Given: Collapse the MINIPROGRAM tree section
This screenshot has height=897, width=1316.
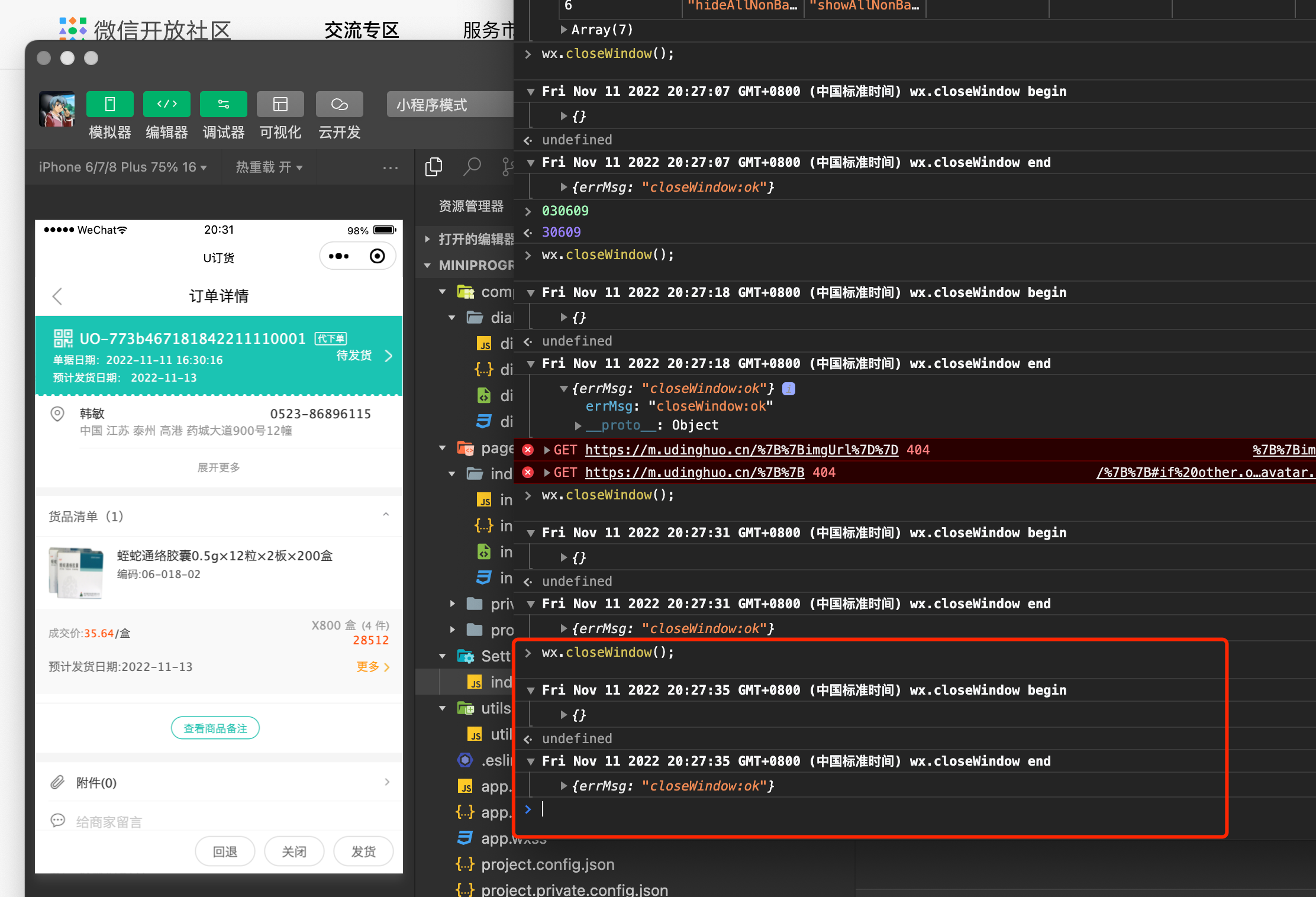Looking at the screenshot, I should [x=427, y=266].
